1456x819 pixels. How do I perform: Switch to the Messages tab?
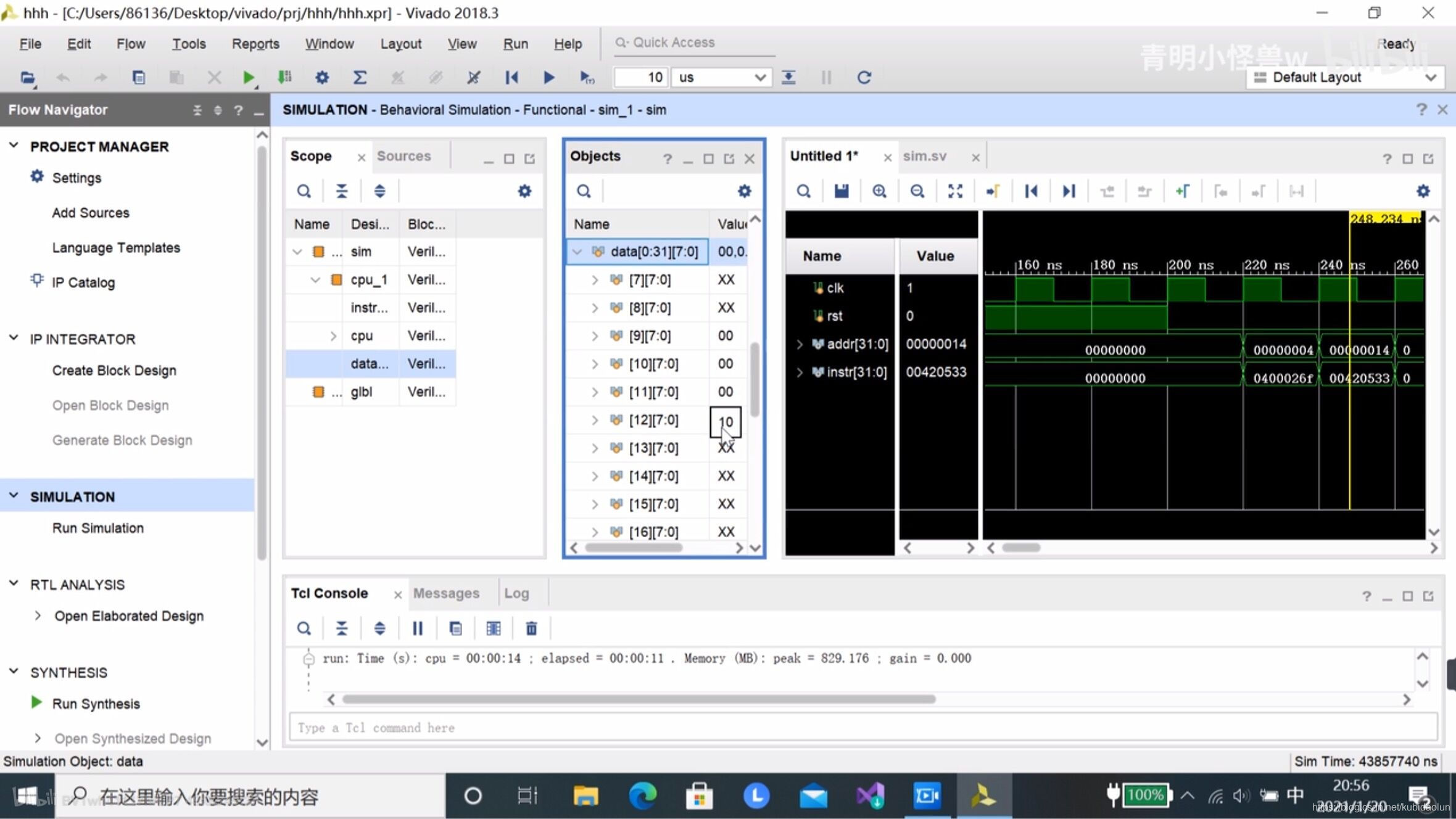point(446,593)
